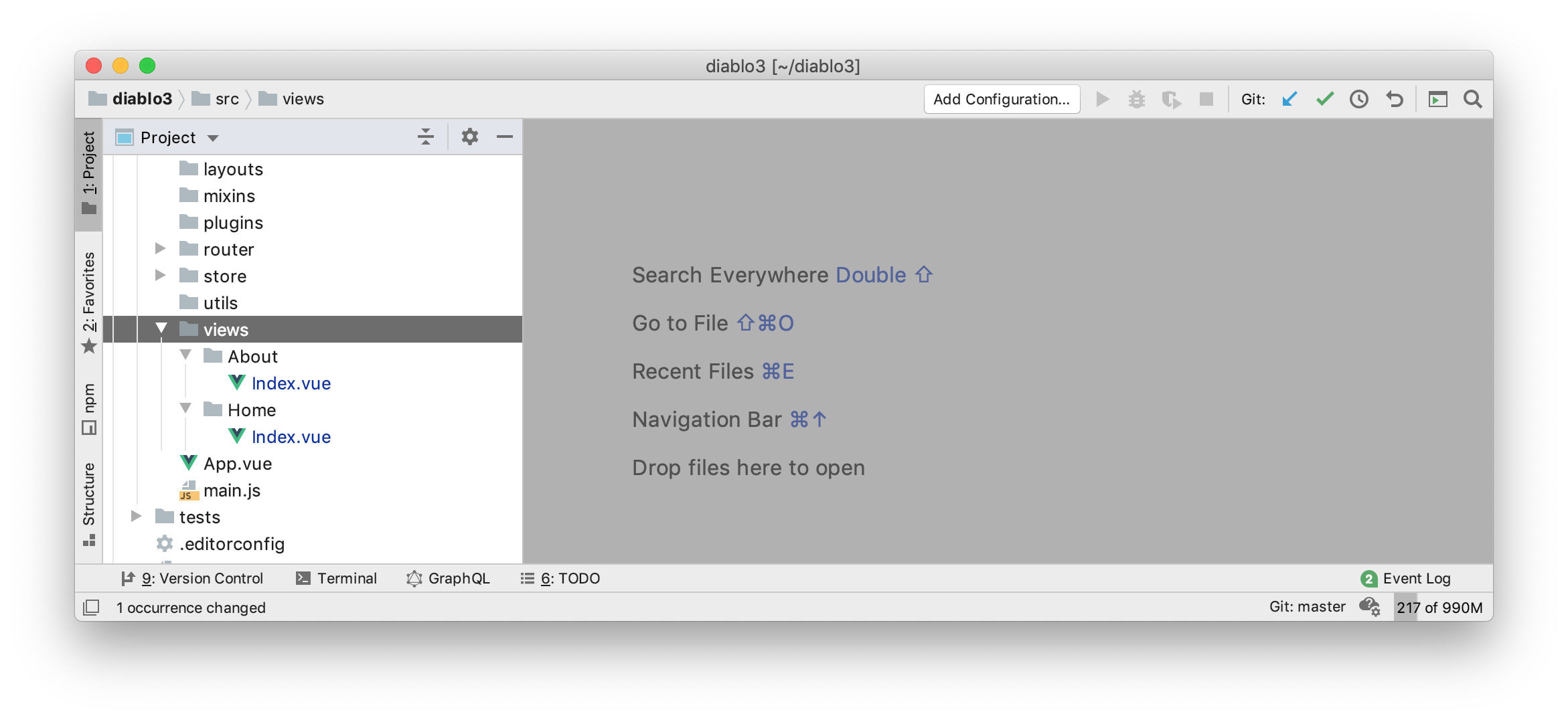This screenshot has height=720, width=1568.
Task: Open the Git master branch menu
Action: (x=1307, y=607)
